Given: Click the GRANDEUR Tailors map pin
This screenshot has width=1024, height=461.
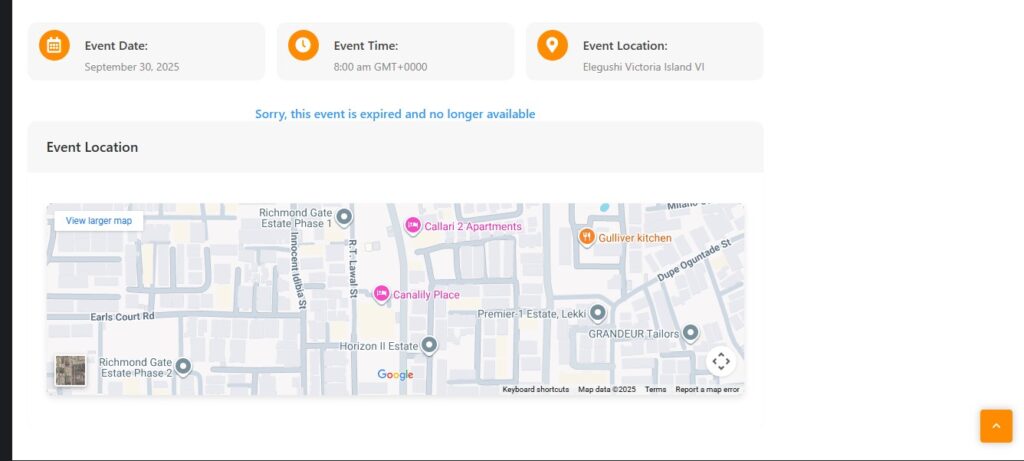Looking at the screenshot, I should (690, 333).
